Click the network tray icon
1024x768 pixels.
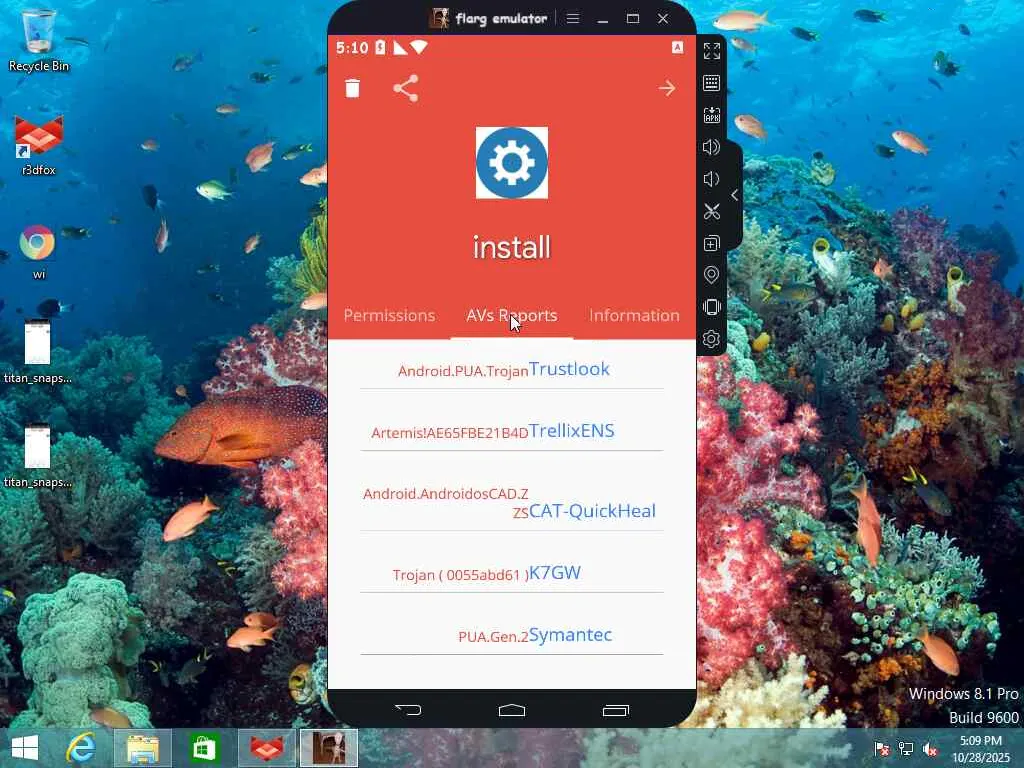coord(906,748)
